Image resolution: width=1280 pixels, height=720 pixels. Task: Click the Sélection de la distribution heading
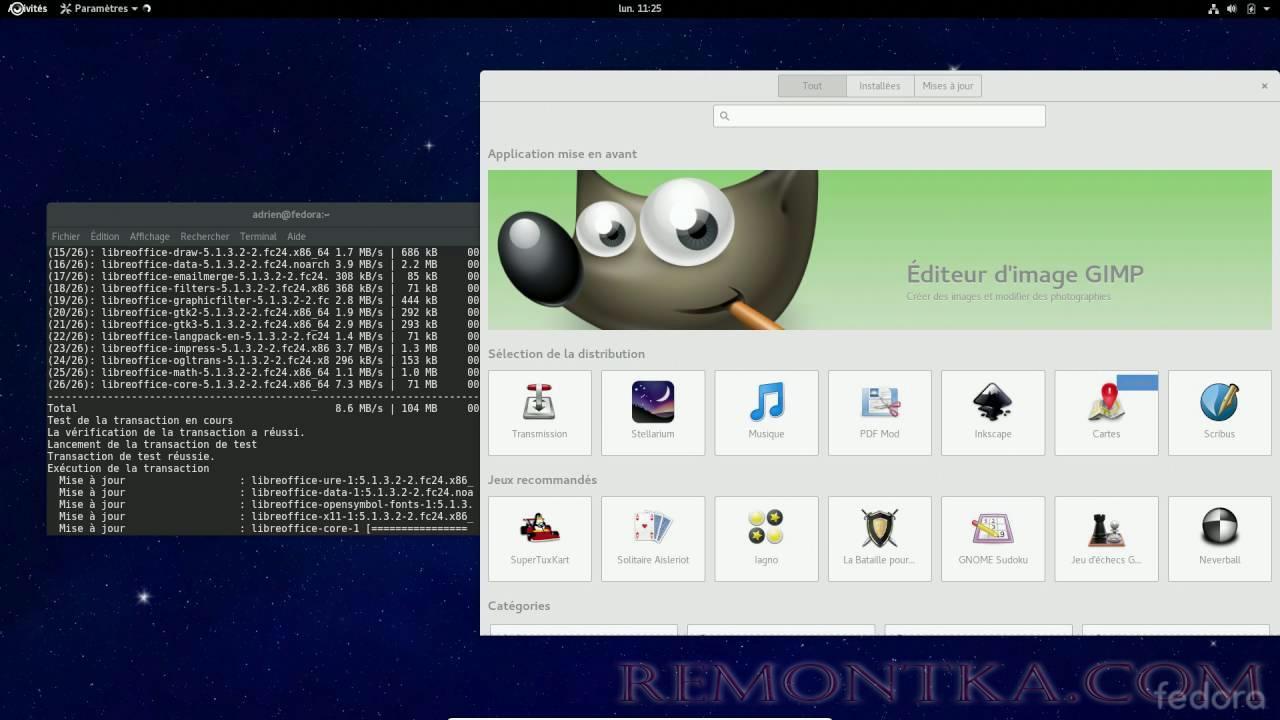tap(566, 354)
